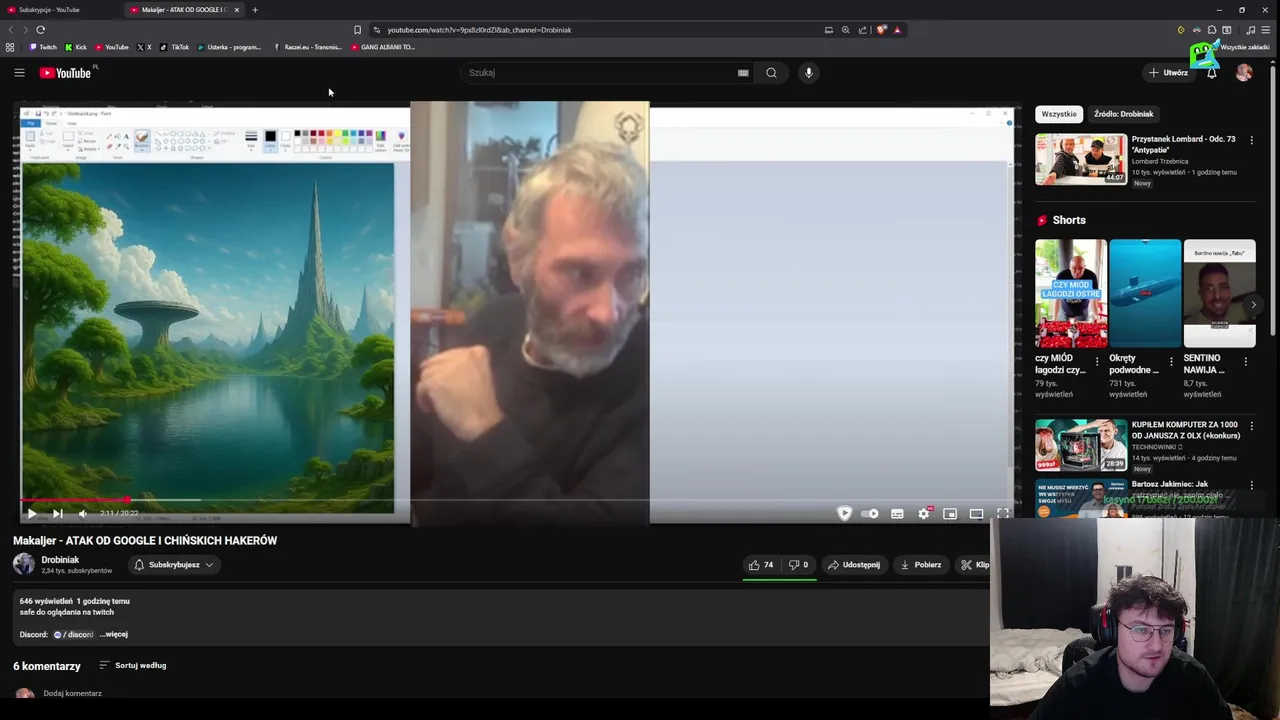Close the Makaljer browser tab
Image resolution: width=1280 pixels, height=720 pixels.
coord(237,10)
